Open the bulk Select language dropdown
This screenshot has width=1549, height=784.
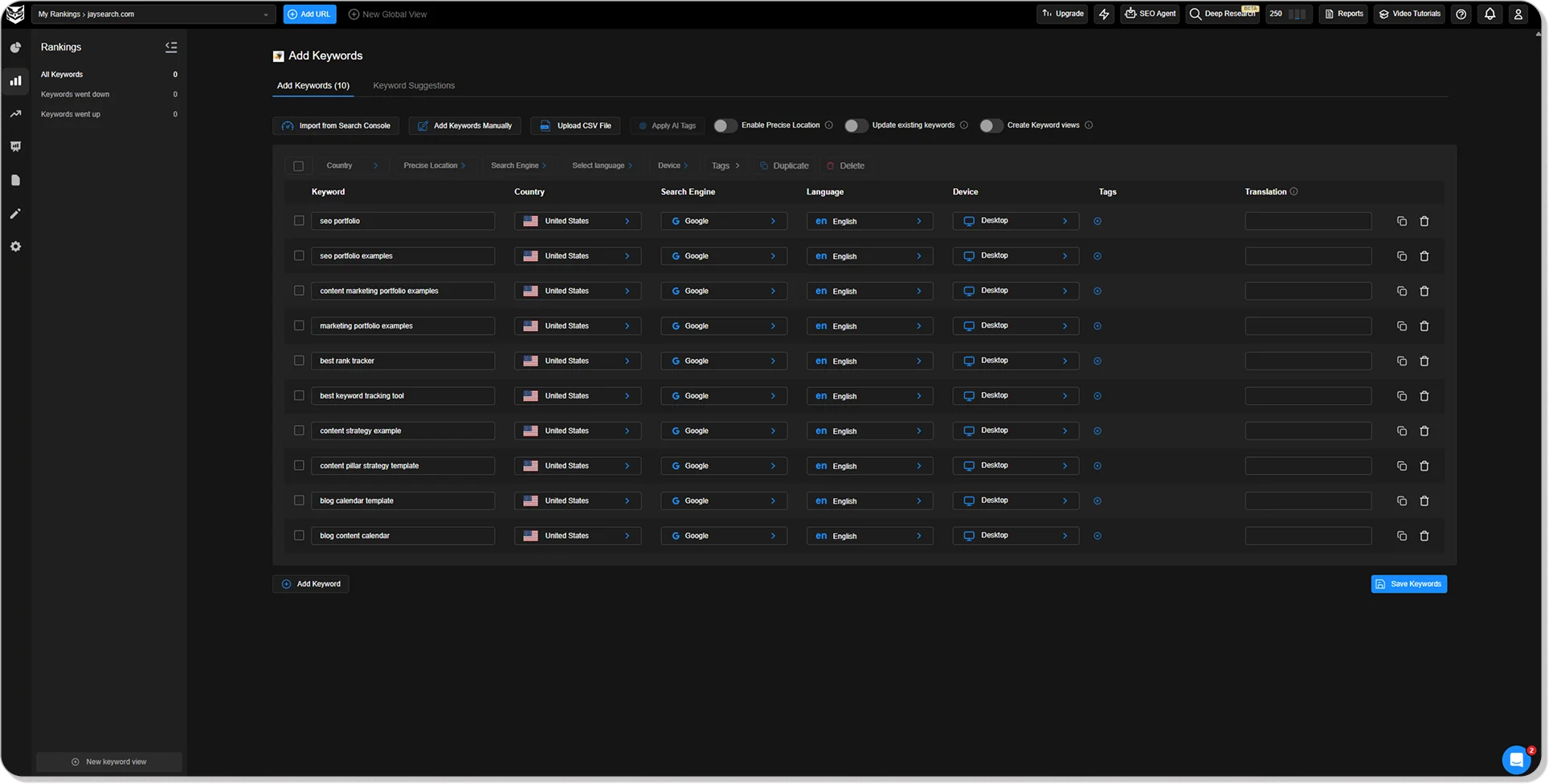pos(602,165)
